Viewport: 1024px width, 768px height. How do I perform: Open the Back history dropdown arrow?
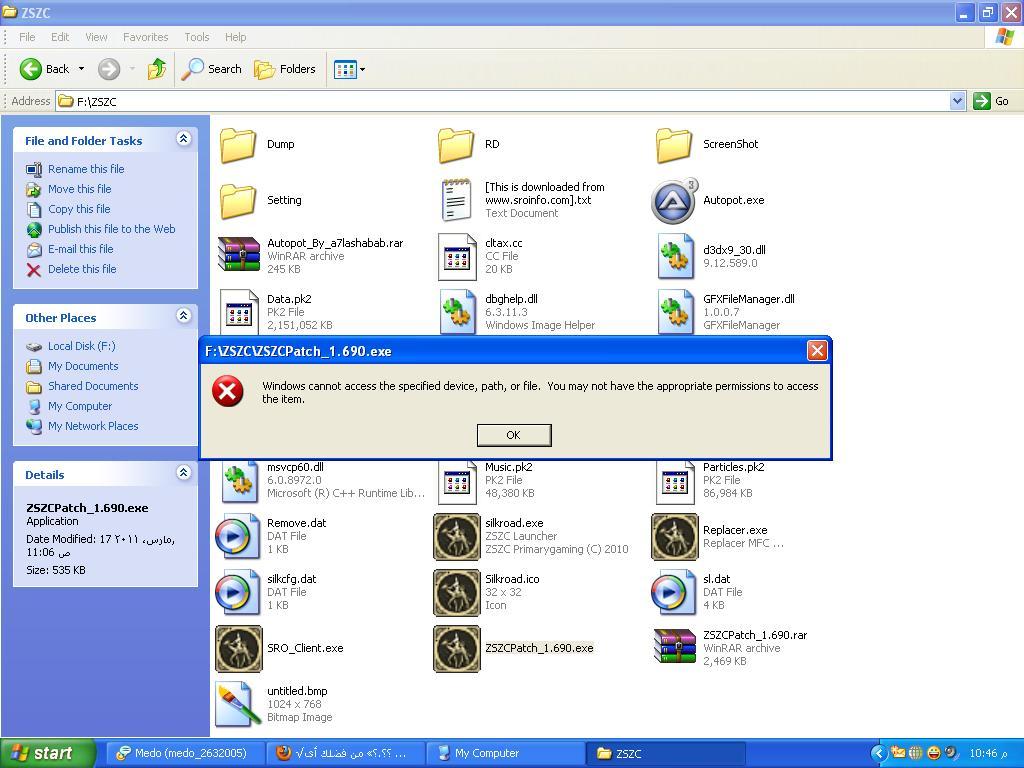click(x=82, y=69)
